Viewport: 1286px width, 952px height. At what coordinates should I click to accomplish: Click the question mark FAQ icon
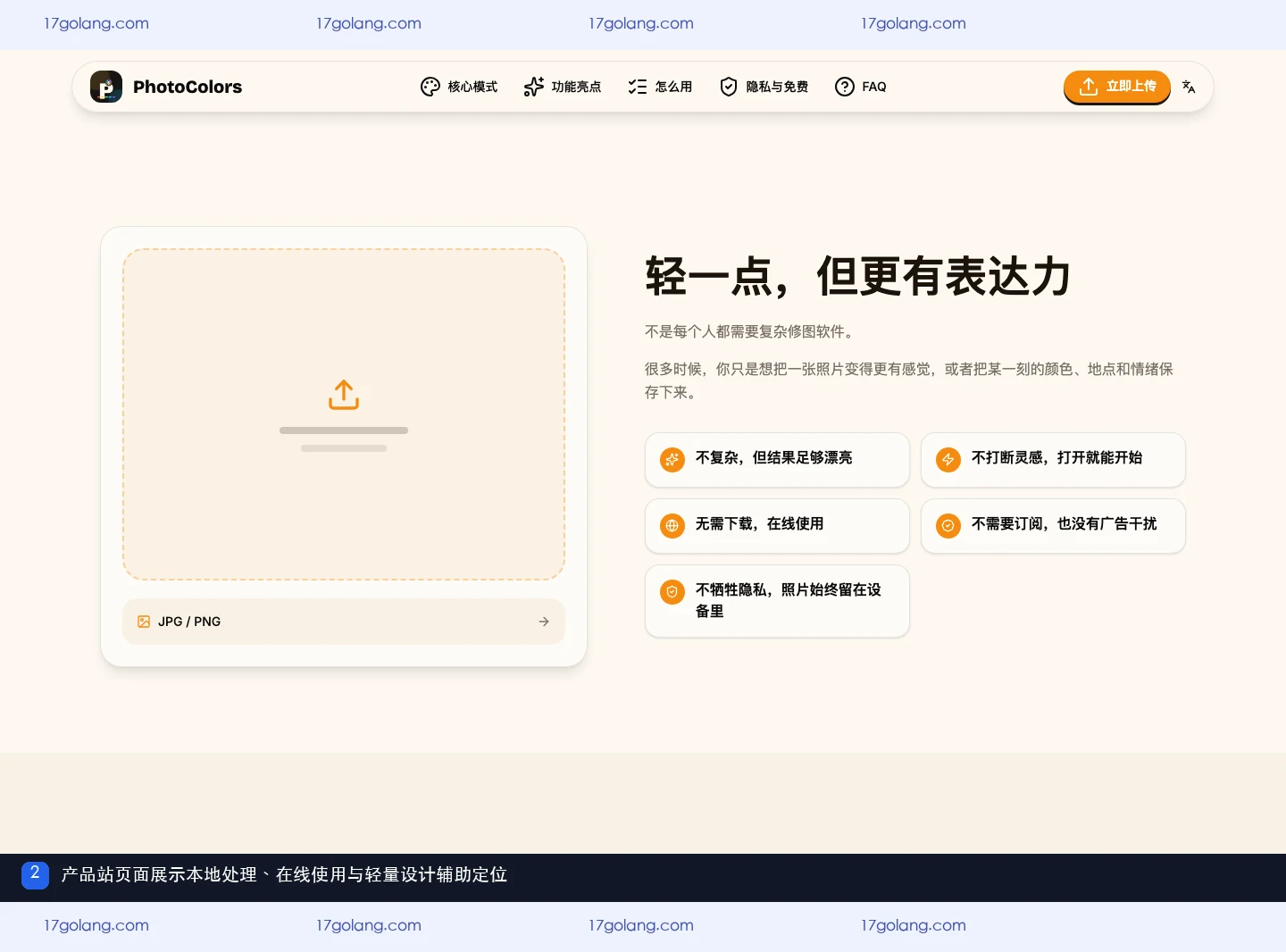click(x=845, y=87)
